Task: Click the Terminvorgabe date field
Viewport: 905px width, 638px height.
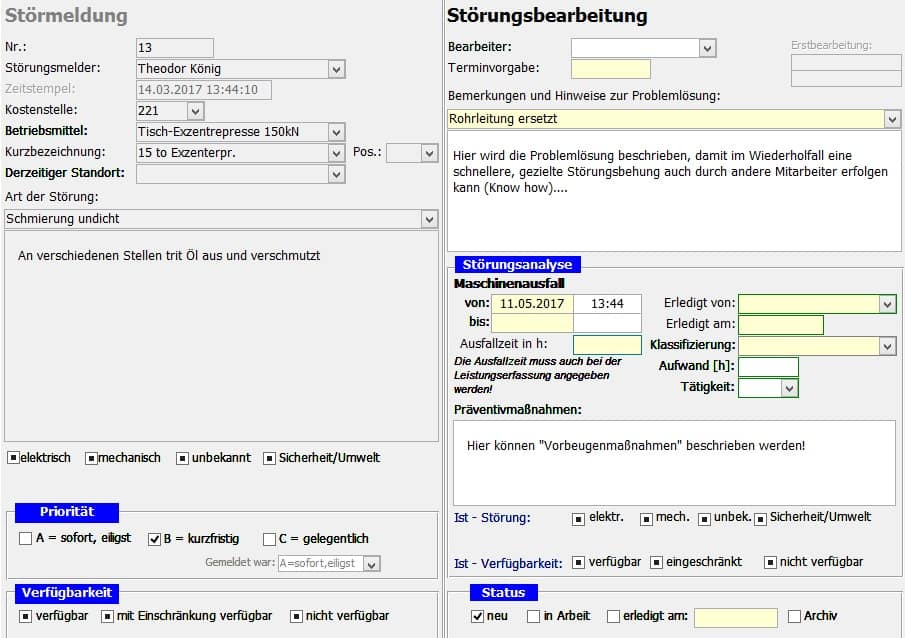Action: (x=610, y=69)
